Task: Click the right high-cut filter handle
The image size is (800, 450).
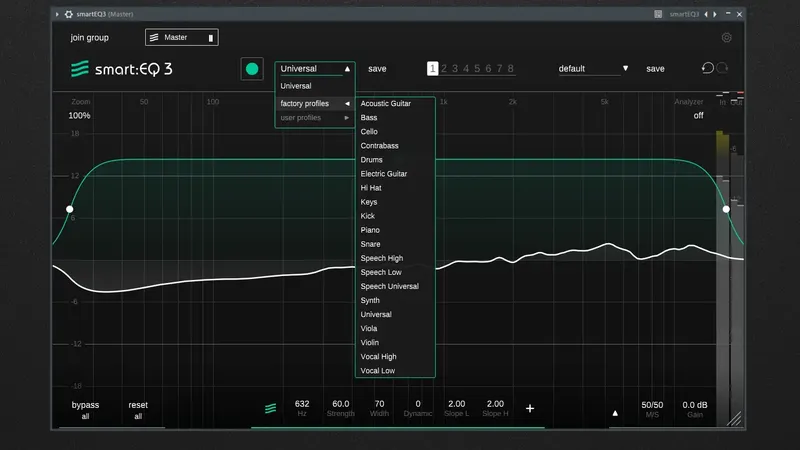Action: pos(726,209)
